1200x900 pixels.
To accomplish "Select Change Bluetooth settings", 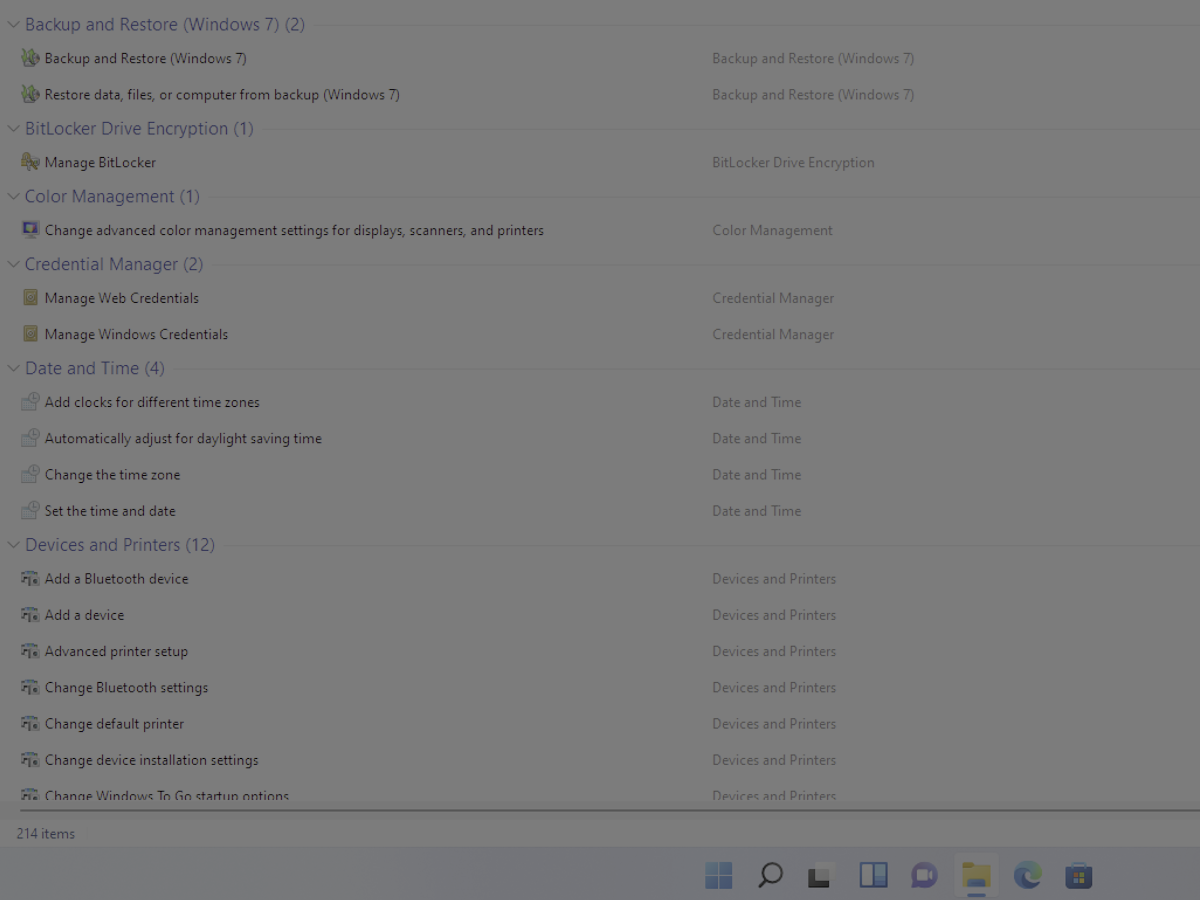I will click(x=126, y=687).
